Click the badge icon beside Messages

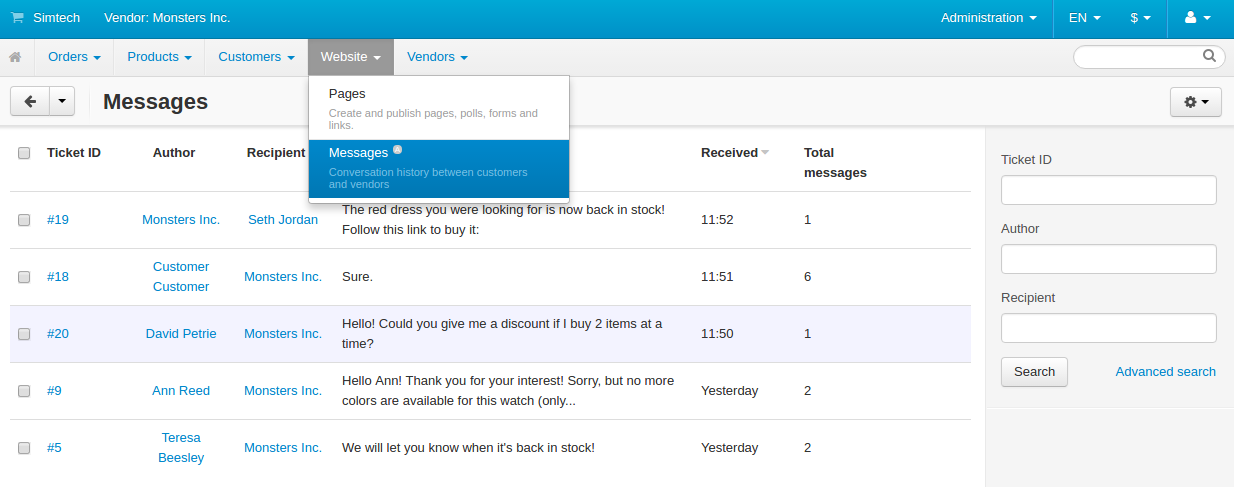[397, 149]
